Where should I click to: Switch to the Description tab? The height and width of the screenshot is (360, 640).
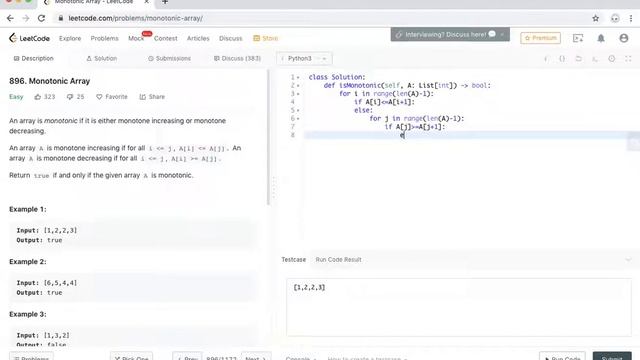(33, 58)
